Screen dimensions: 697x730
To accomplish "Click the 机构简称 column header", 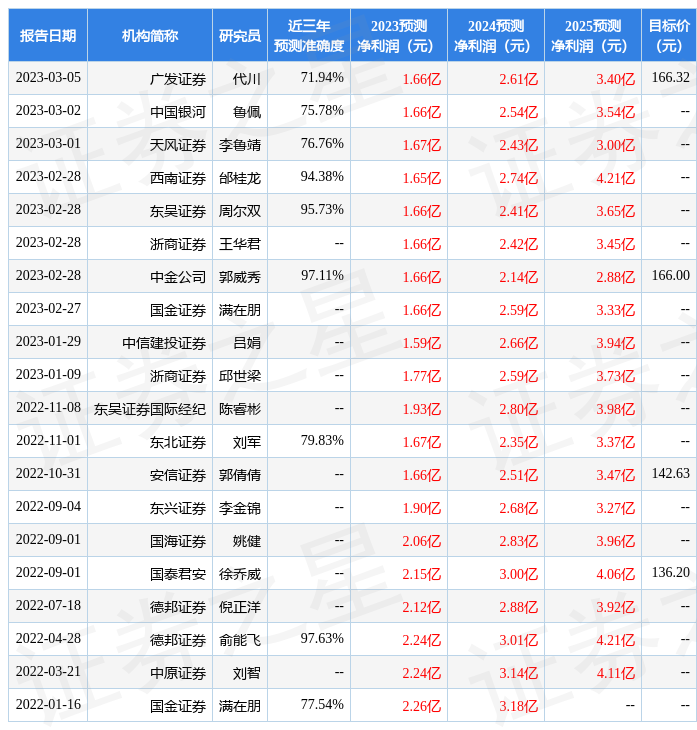I will [x=149, y=35].
